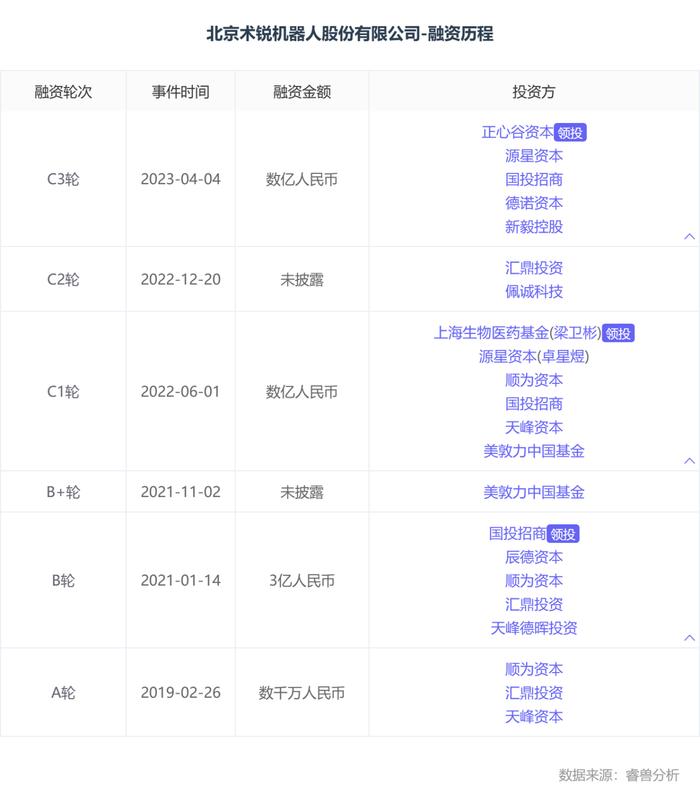Open 天峰资本 link in A轮 row

(x=534, y=717)
